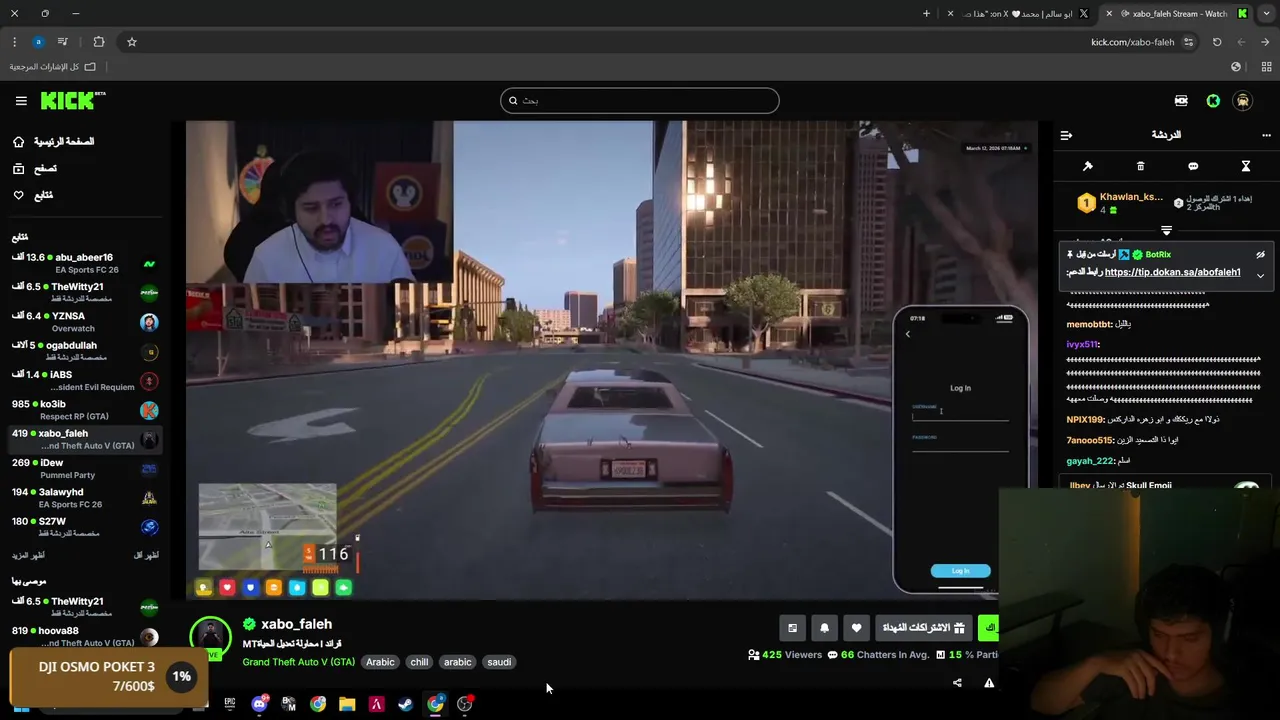Bookmark page with browser star icon
This screenshot has height=720, width=1280.
coord(131,42)
